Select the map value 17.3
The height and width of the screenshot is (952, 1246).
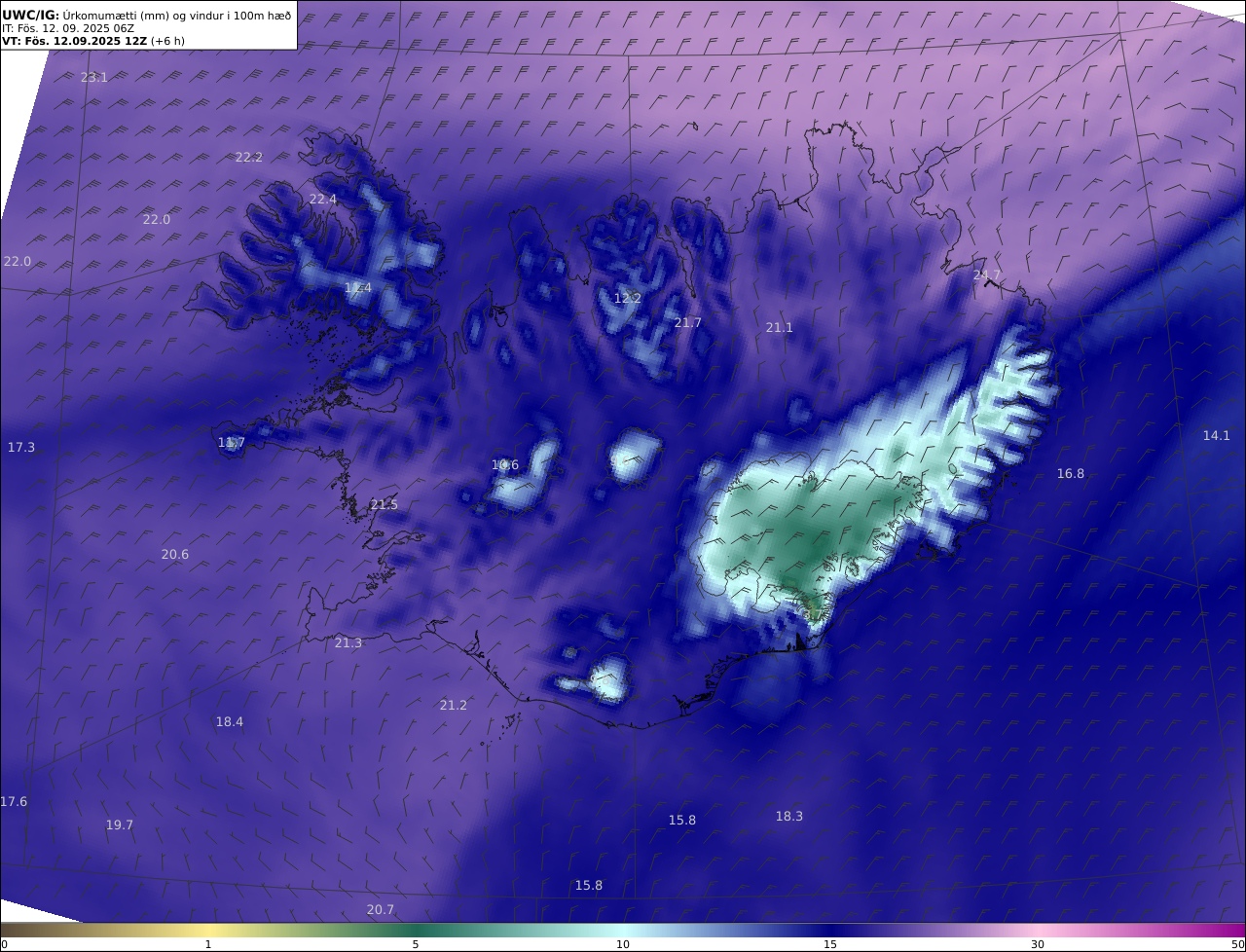(x=21, y=447)
